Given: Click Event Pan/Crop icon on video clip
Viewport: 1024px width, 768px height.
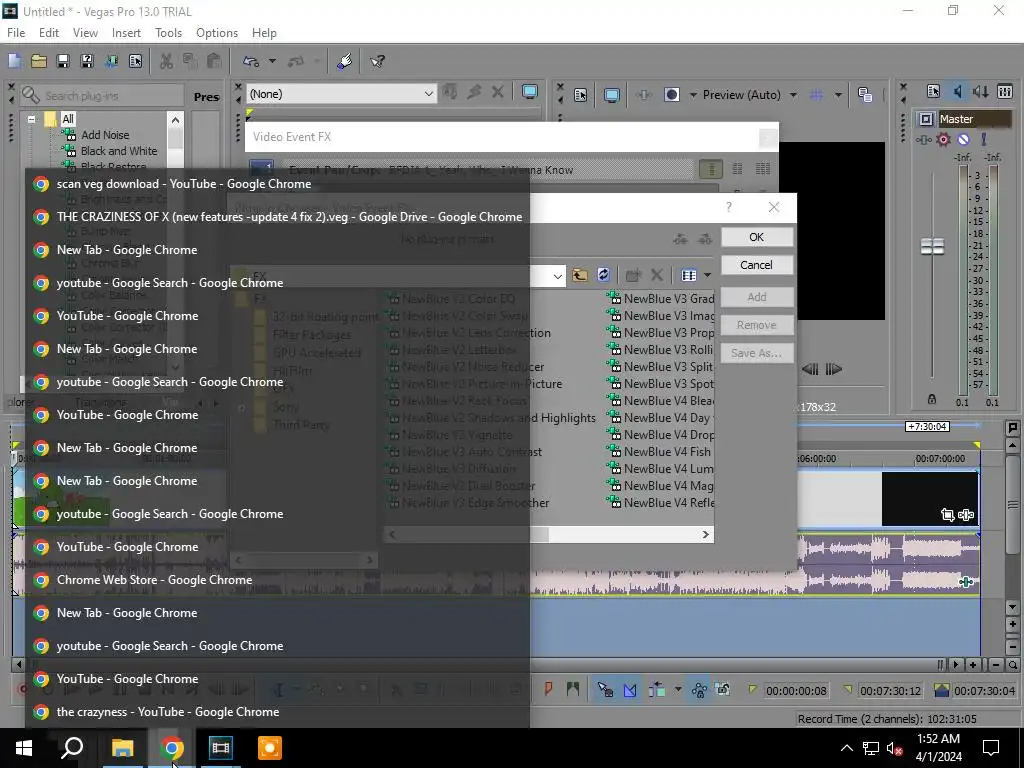Looking at the screenshot, I should pos(948,515).
